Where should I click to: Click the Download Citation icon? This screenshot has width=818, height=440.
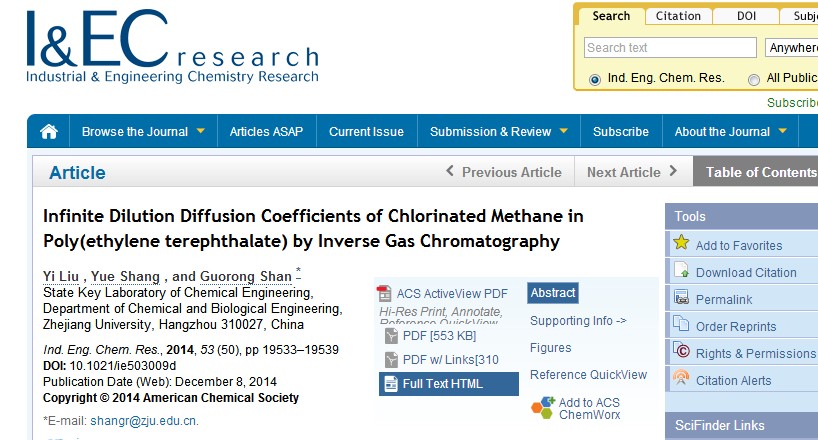[681, 271]
